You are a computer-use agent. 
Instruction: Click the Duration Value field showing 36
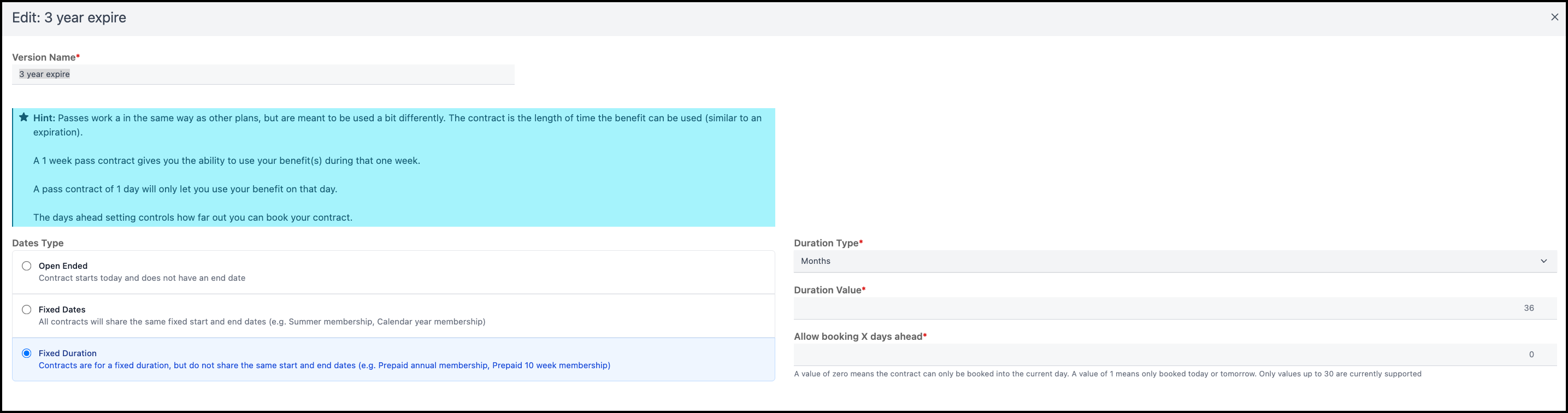point(1175,308)
